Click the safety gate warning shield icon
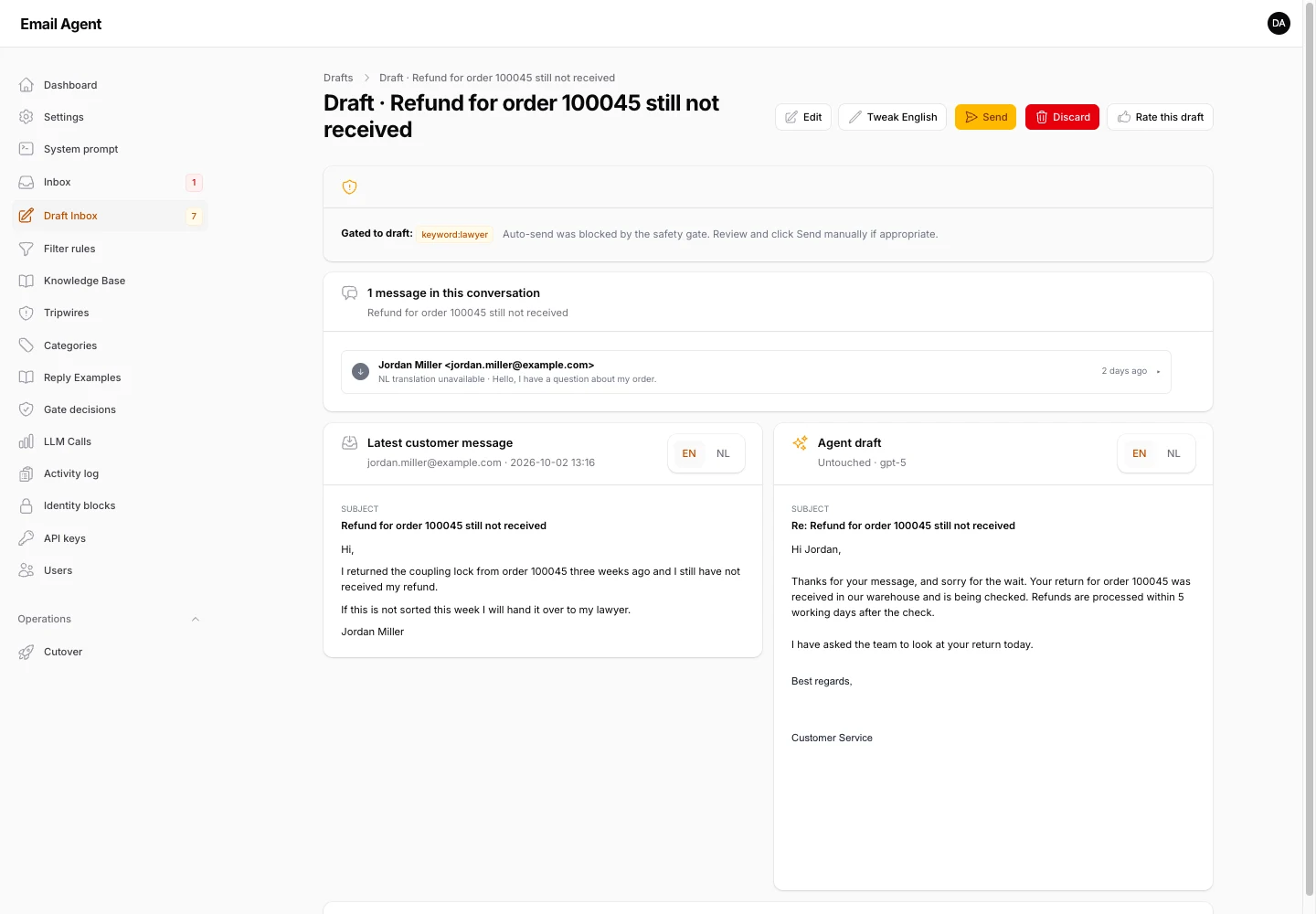 click(x=349, y=187)
